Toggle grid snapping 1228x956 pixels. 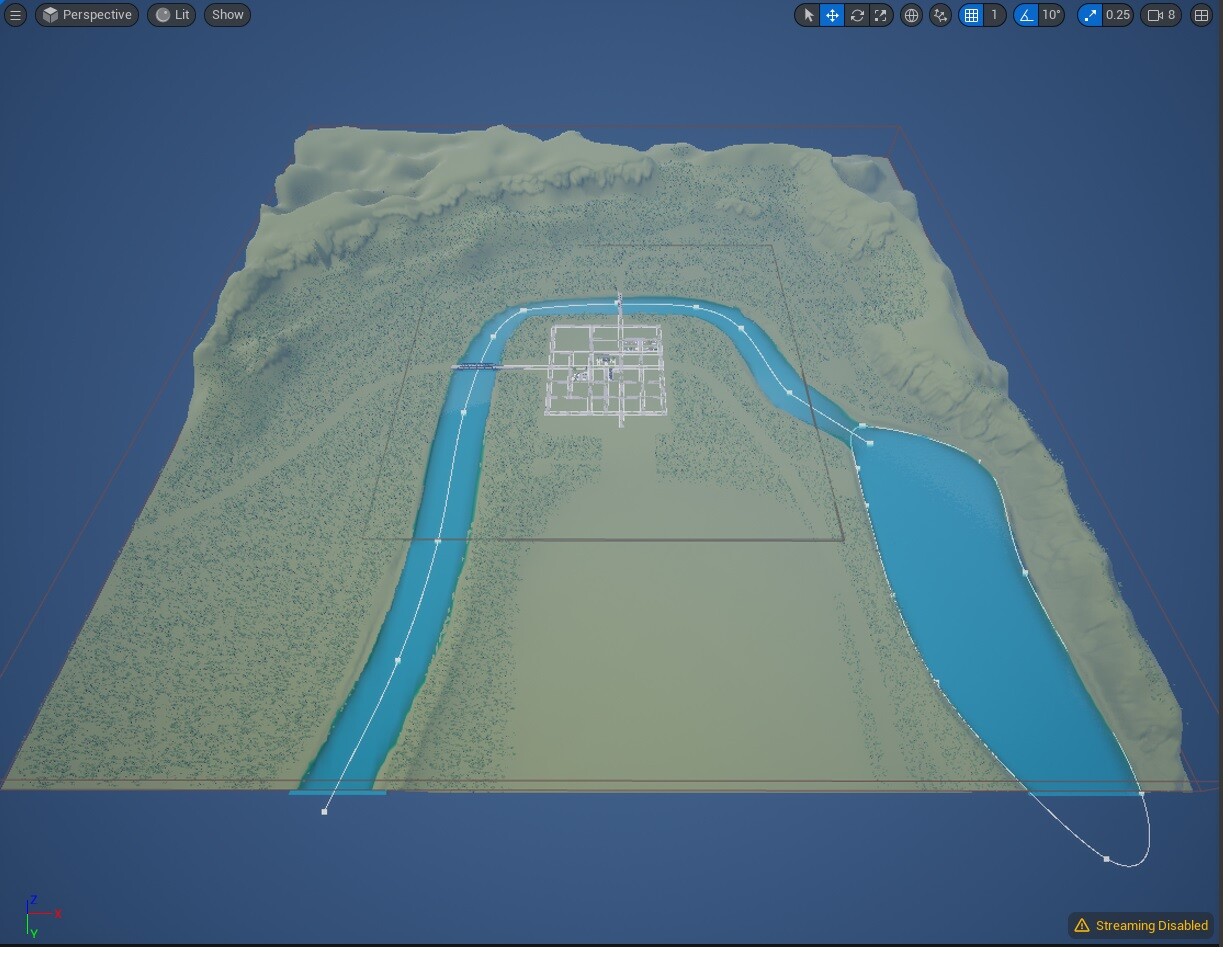[x=971, y=15]
